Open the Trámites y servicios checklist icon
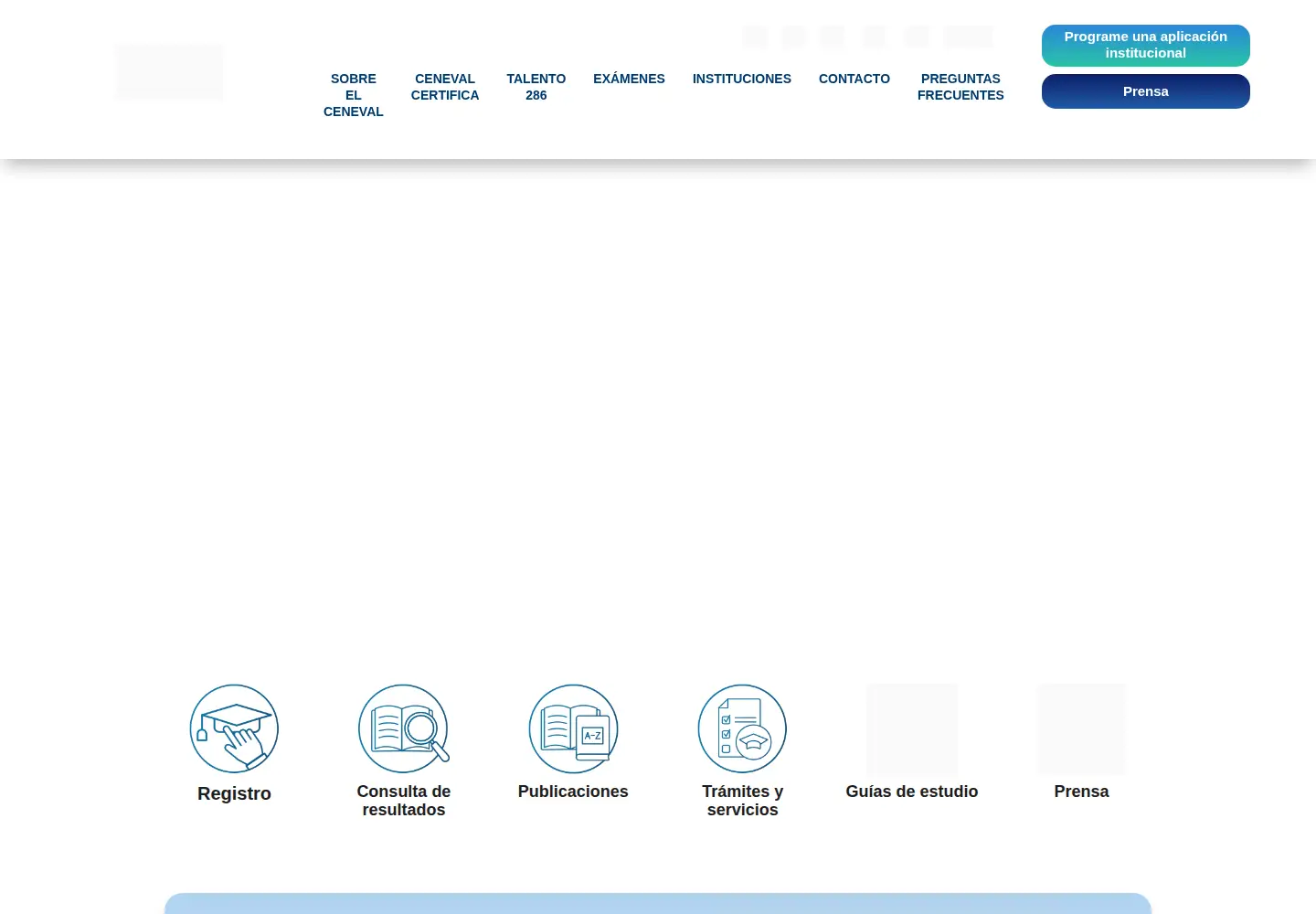 point(742,728)
